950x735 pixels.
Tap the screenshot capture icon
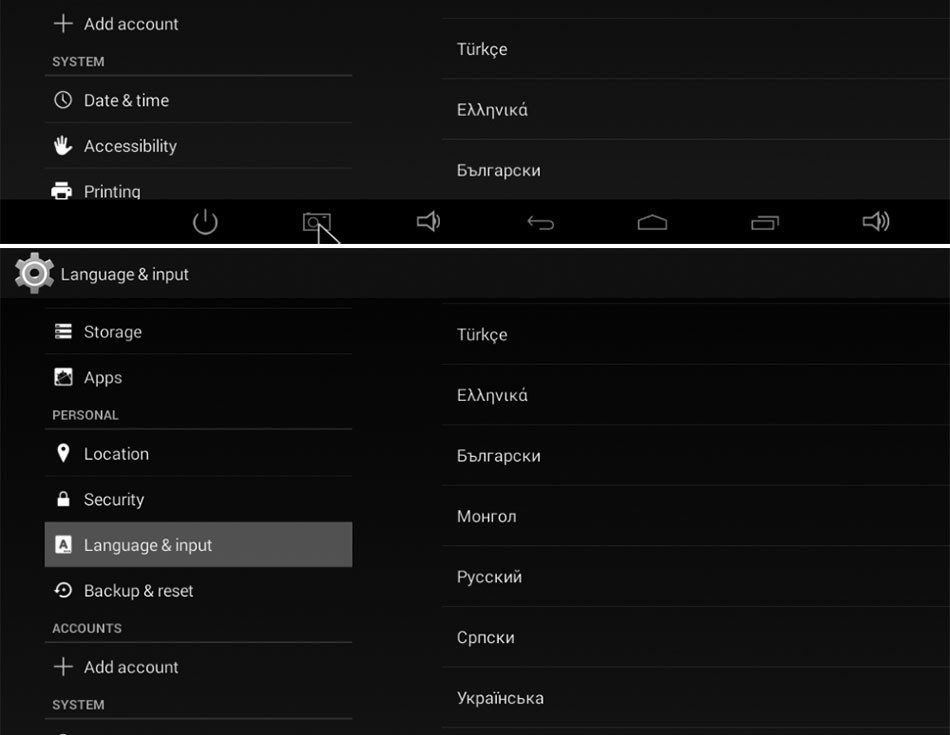click(x=316, y=222)
